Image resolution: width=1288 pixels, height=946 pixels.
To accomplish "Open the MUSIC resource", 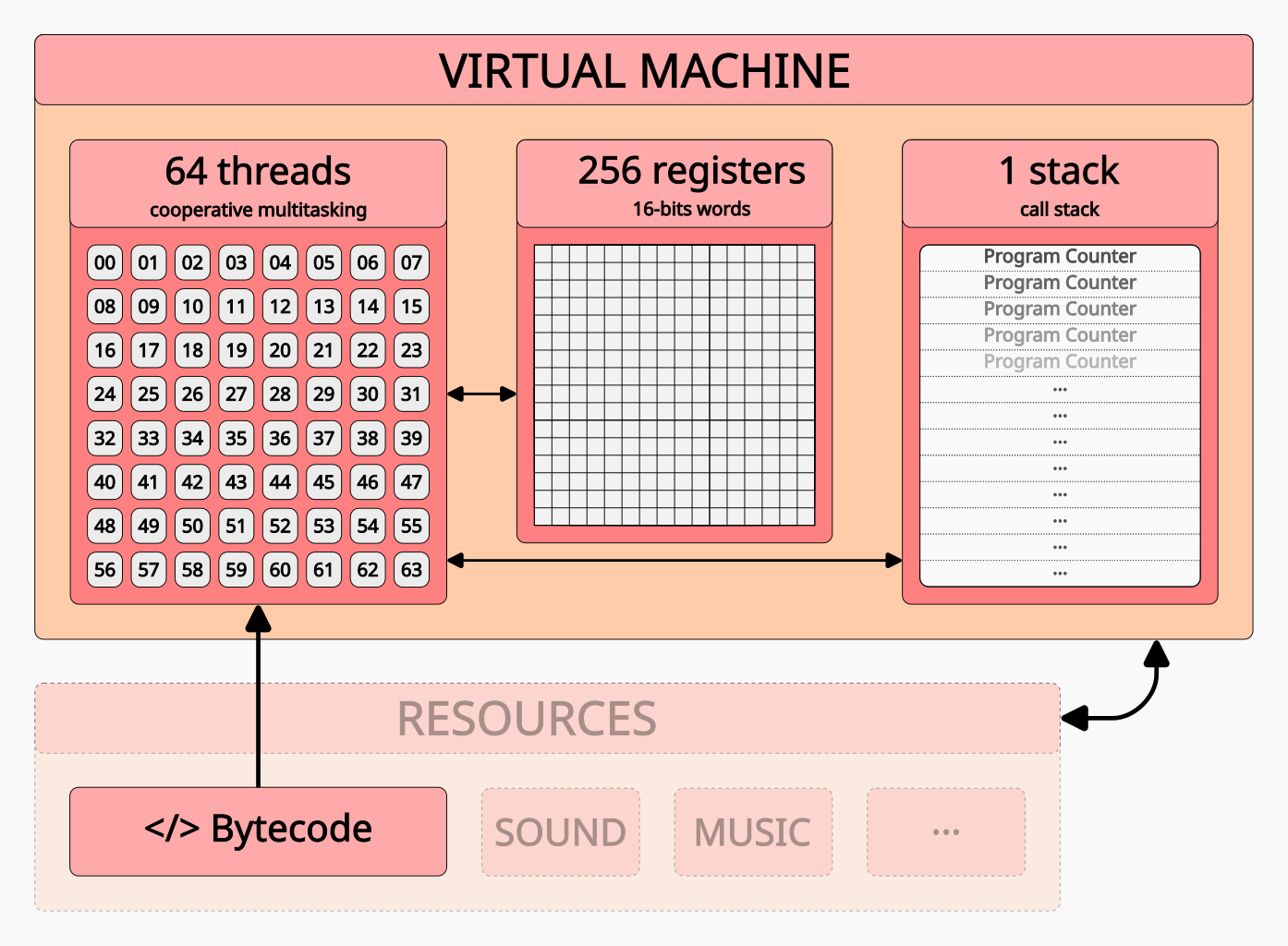I will click(753, 831).
